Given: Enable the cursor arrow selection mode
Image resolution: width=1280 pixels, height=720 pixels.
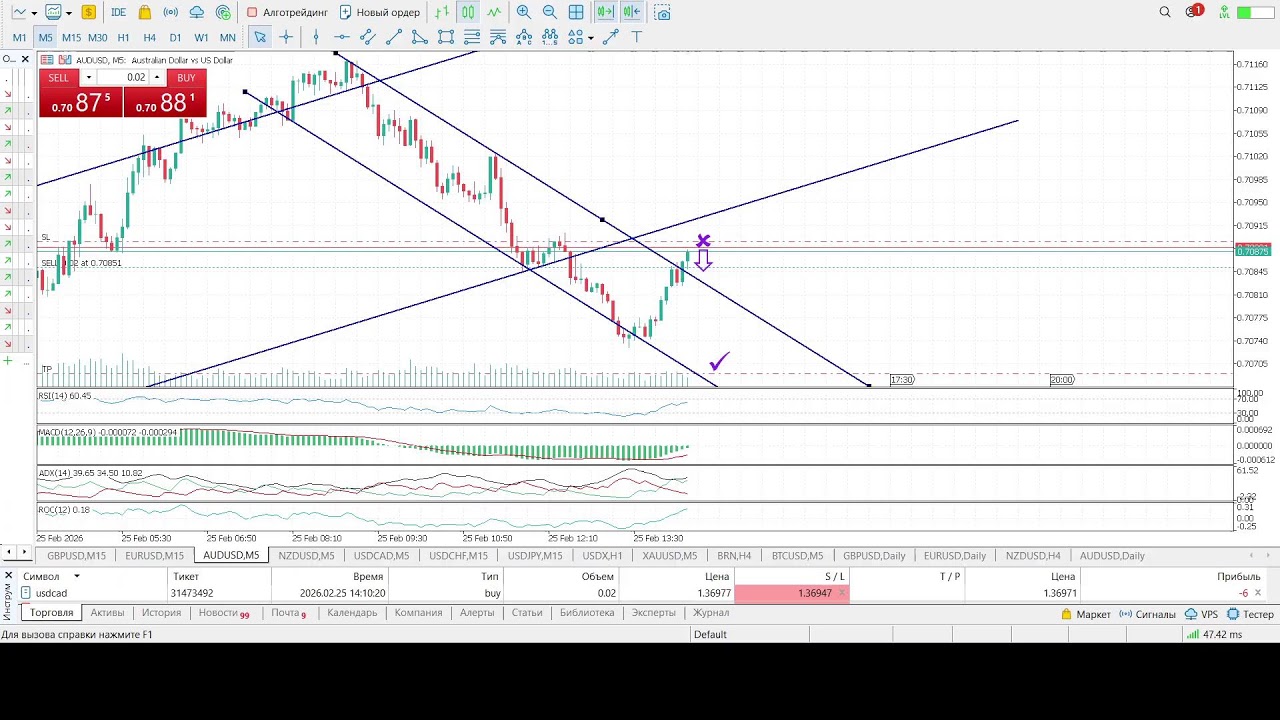Looking at the screenshot, I should click(x=260, y=37).
